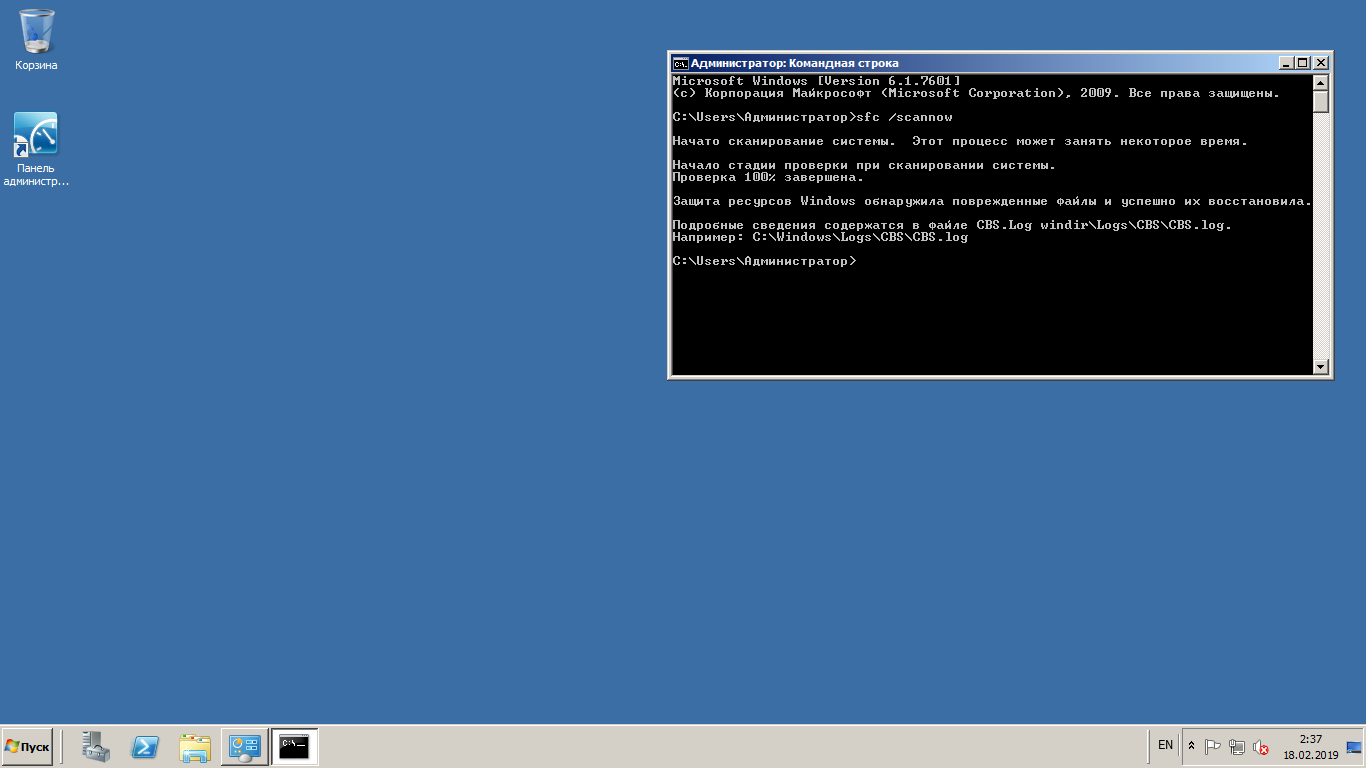This screenshot has width=1366, height=768.
Task: Open the Панель администр... desktop shortcut
Action: (x=36, y=150)
